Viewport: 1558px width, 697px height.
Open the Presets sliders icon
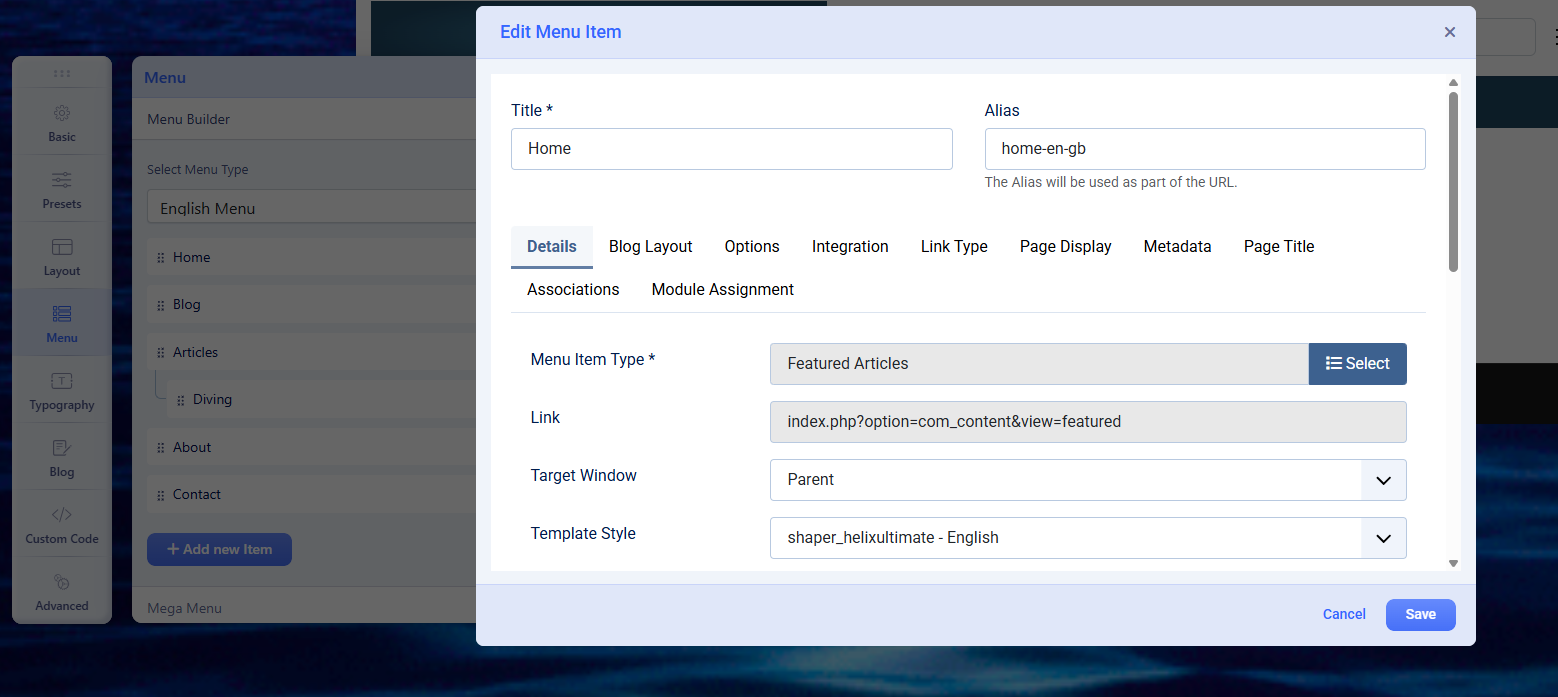62,180
